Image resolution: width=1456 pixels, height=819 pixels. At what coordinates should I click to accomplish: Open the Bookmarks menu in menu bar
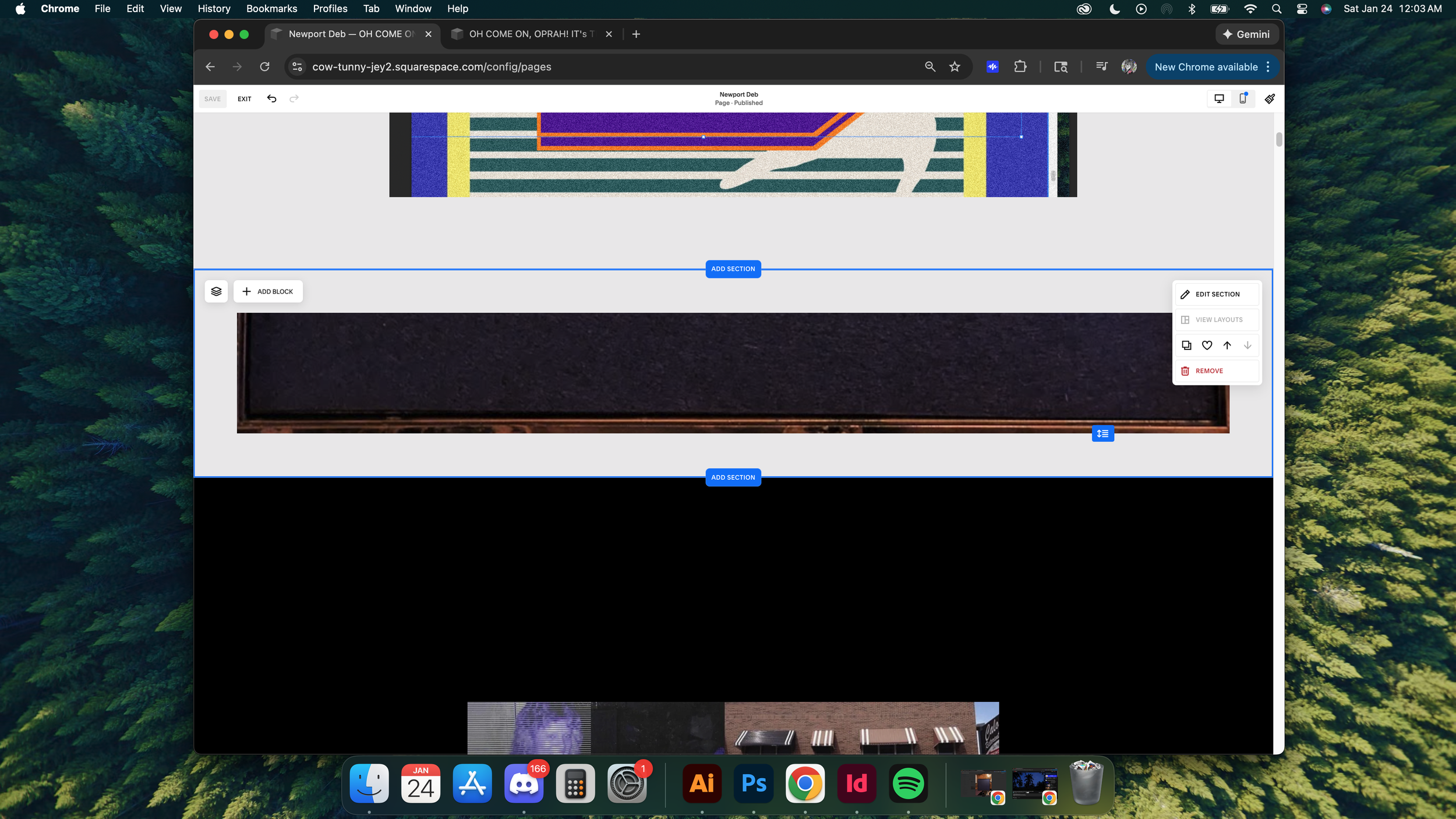[x=271, y=9]
